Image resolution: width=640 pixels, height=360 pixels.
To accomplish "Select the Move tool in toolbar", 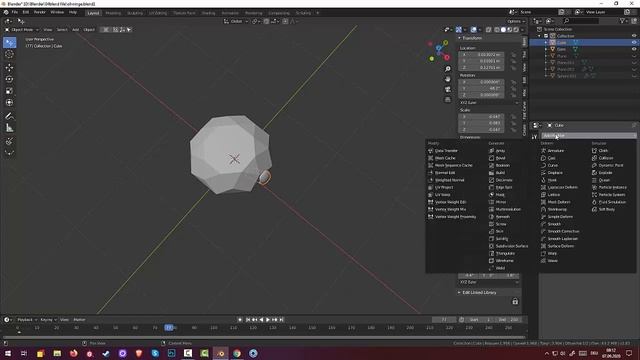I will click(9, 68).
